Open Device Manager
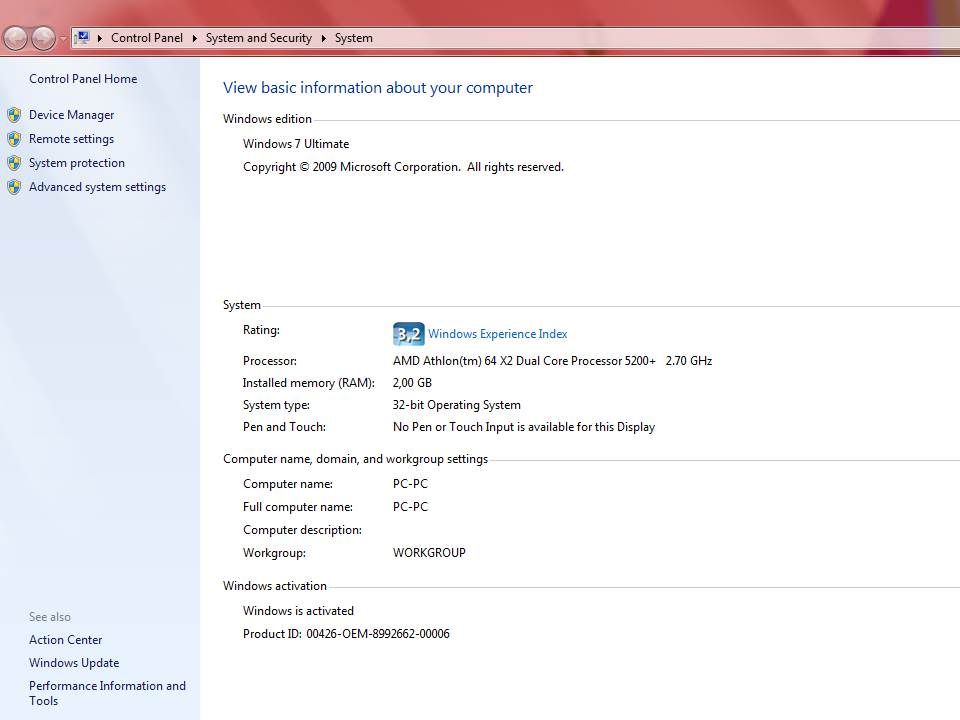Screen dimensions: 960x720 click(x=72, y=114)
